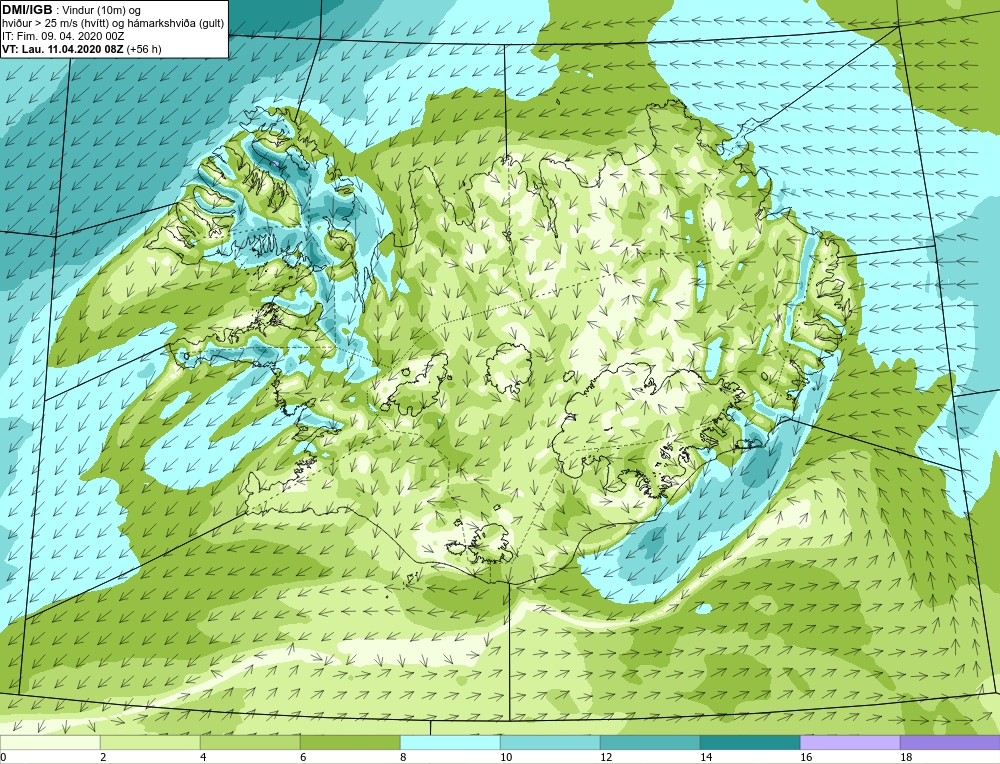Click the legend scale label 8
Image resolution: width=1000 pixels, height=764 pixels.
pos(404,757)
